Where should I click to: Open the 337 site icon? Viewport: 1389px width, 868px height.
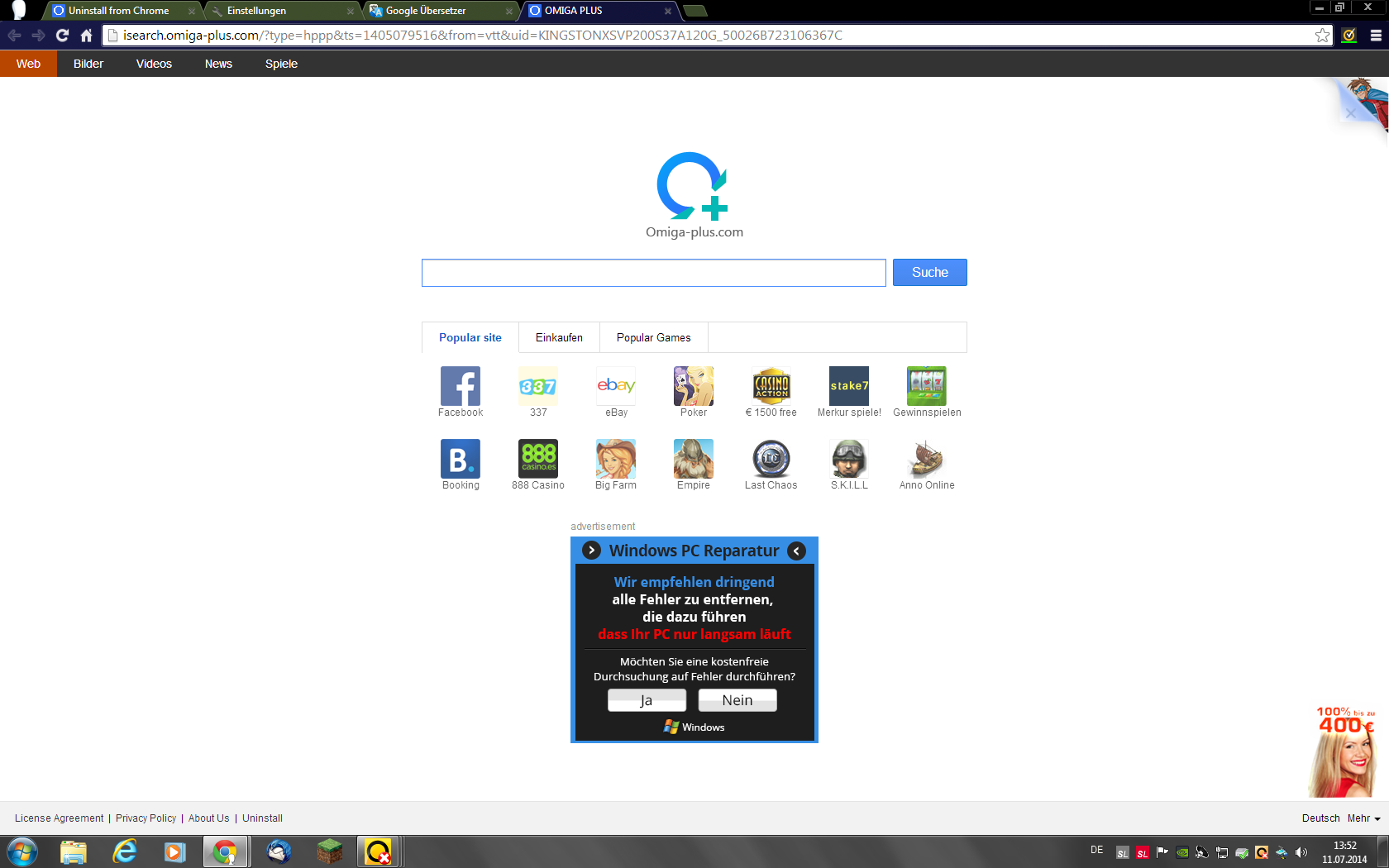[538, 386]
